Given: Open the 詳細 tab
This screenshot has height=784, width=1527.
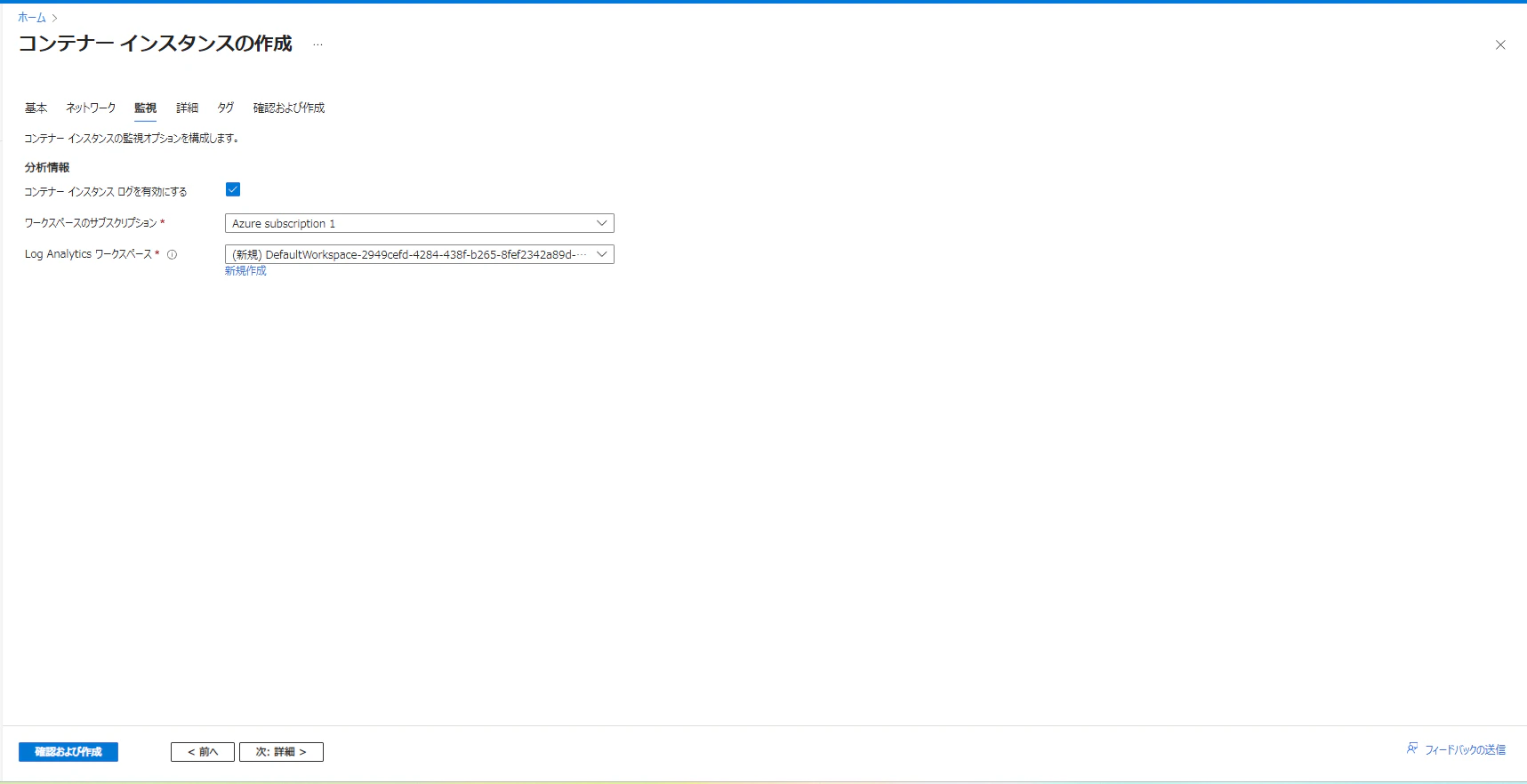Looking at the screenshot, I should tap(187, 108).
